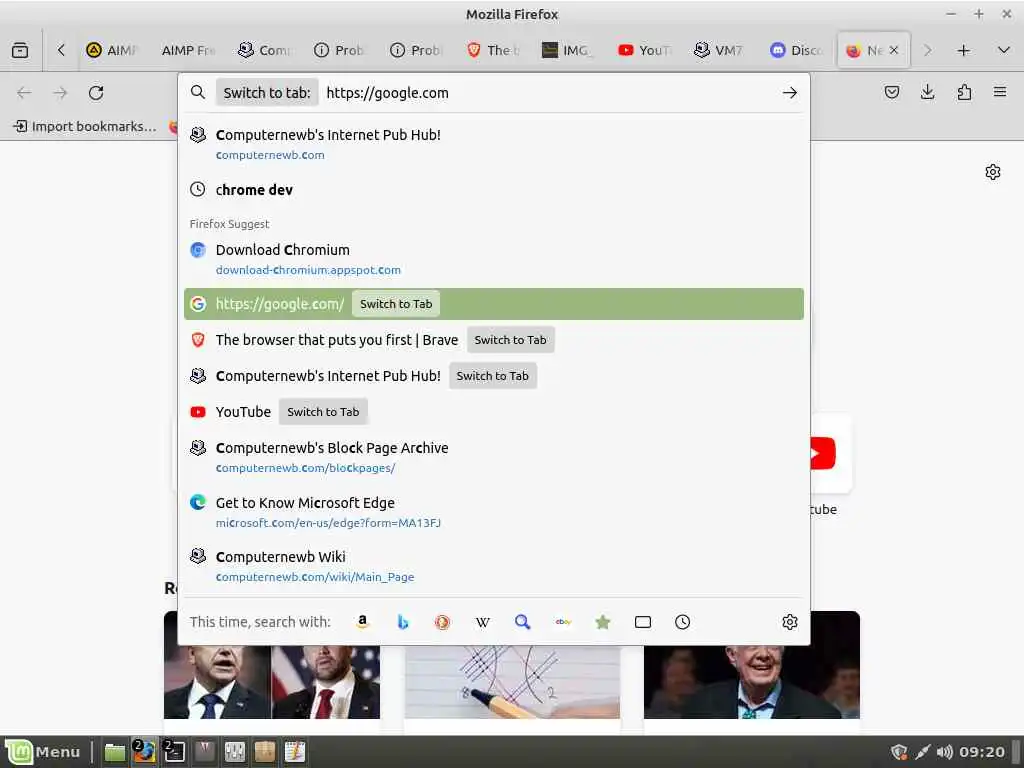Open the Firefox application menu

1000,92
